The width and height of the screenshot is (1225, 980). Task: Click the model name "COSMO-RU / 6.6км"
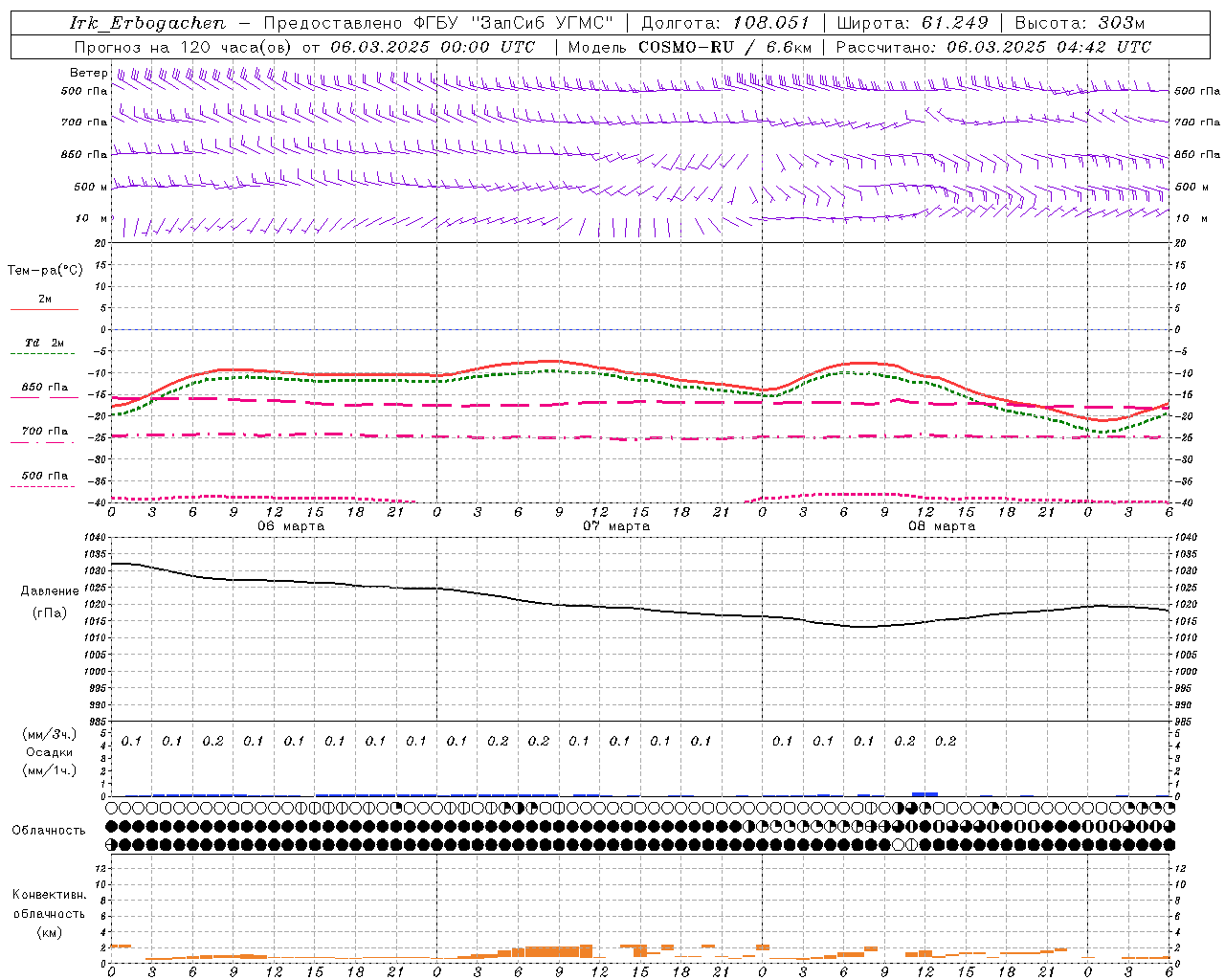pyautogui.click(x=725, y=47)
